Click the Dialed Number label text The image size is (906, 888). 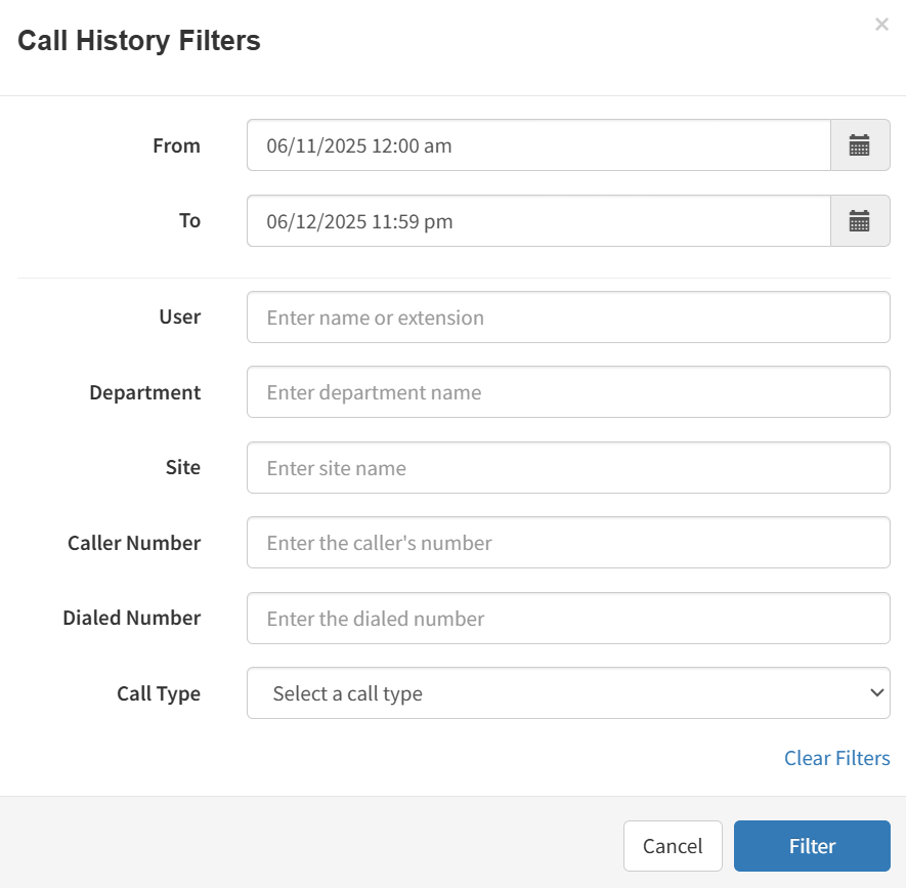click(132, 619)
